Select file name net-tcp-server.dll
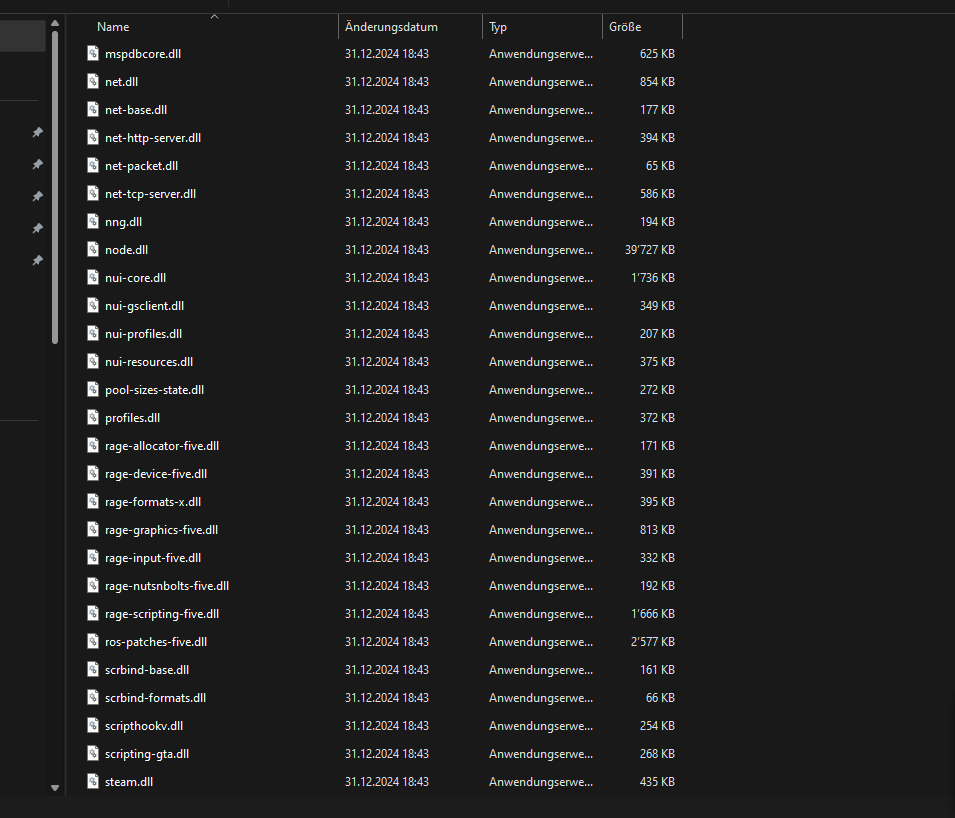This screenshot has height=818, width=955. [150, 194]
